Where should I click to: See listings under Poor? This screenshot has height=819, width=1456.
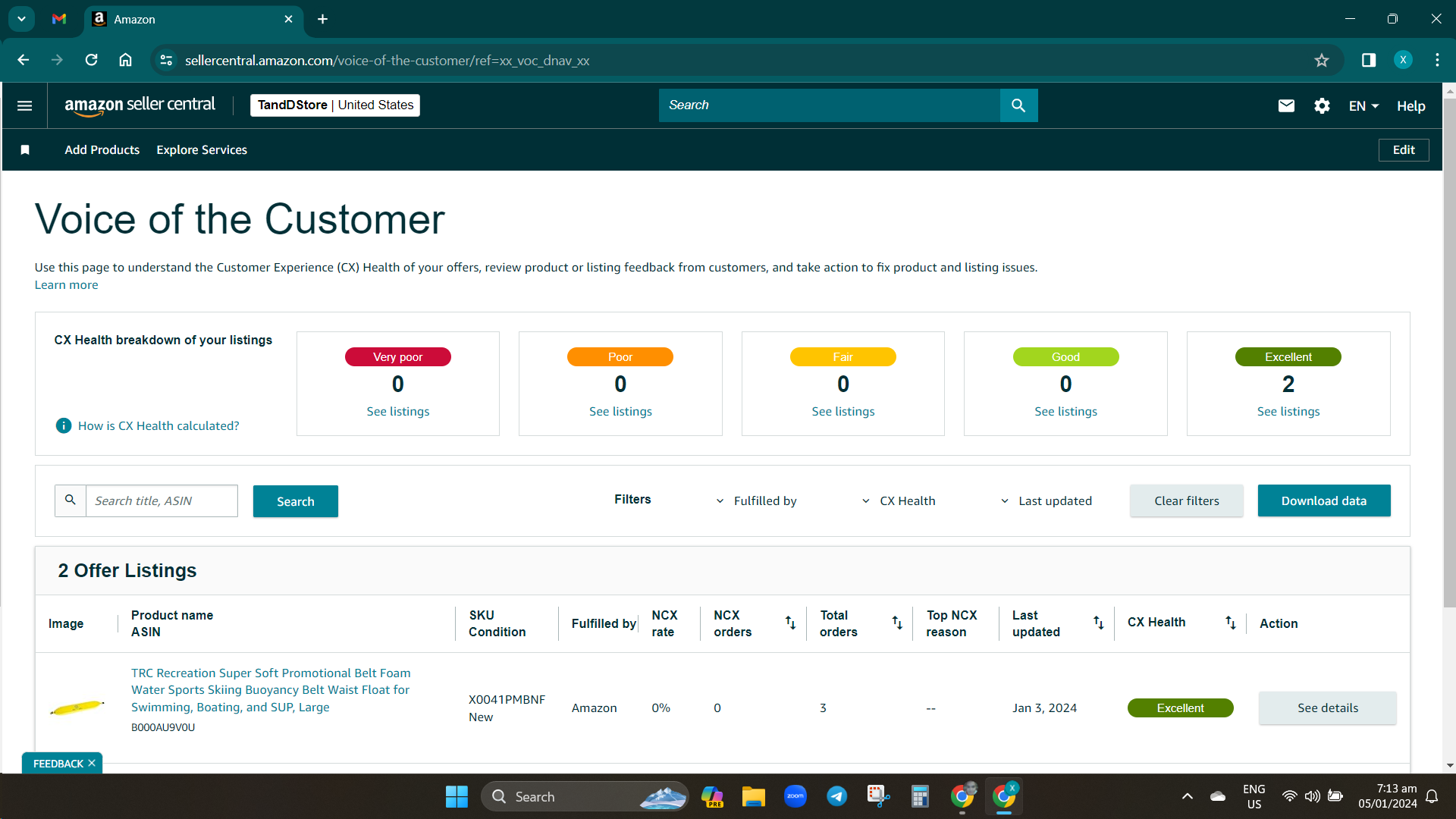click(620, 412)
